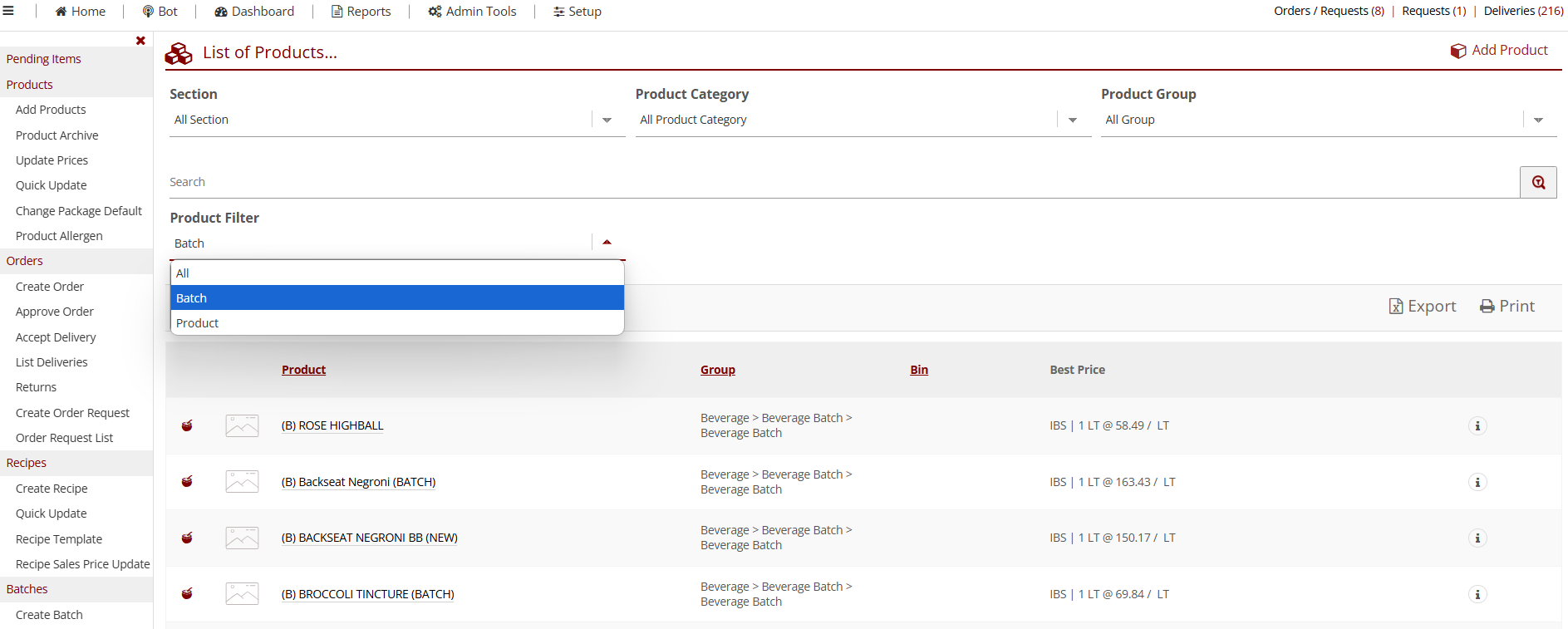1568x629 pixels.
Task: Sort the table by Group column
Action: 717,370
